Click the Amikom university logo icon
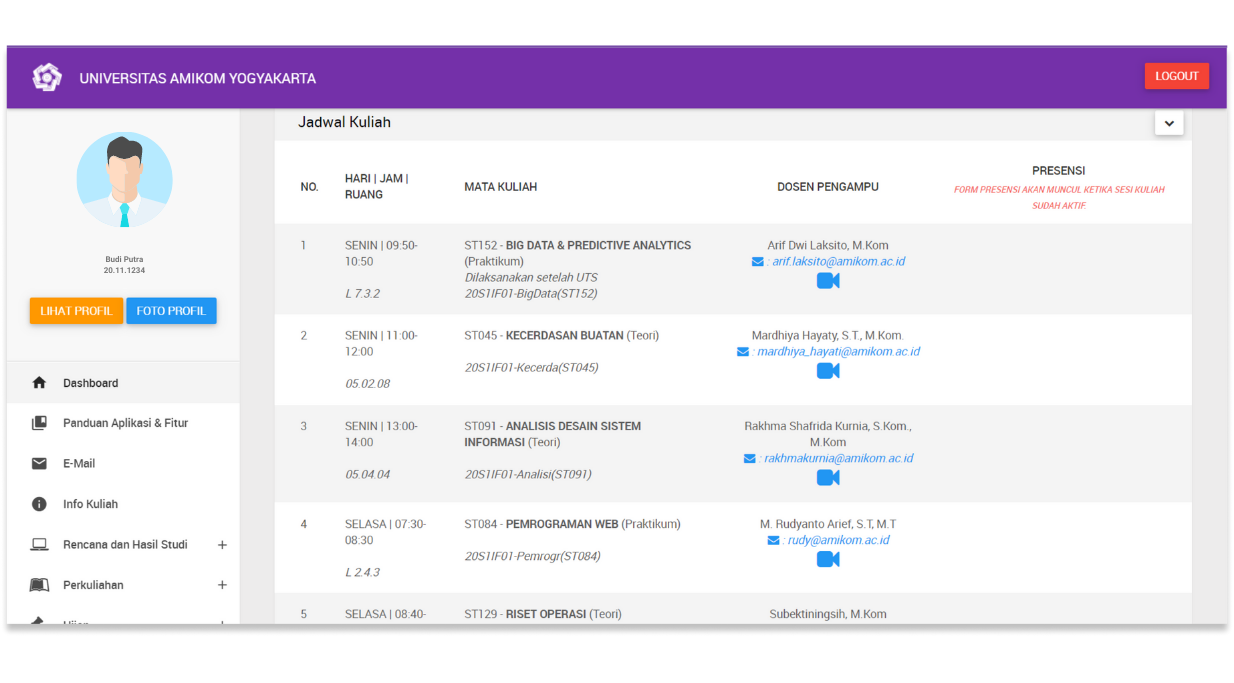Image resolution: width=1234 pixels, height=683 pixels. click(47, 77)
